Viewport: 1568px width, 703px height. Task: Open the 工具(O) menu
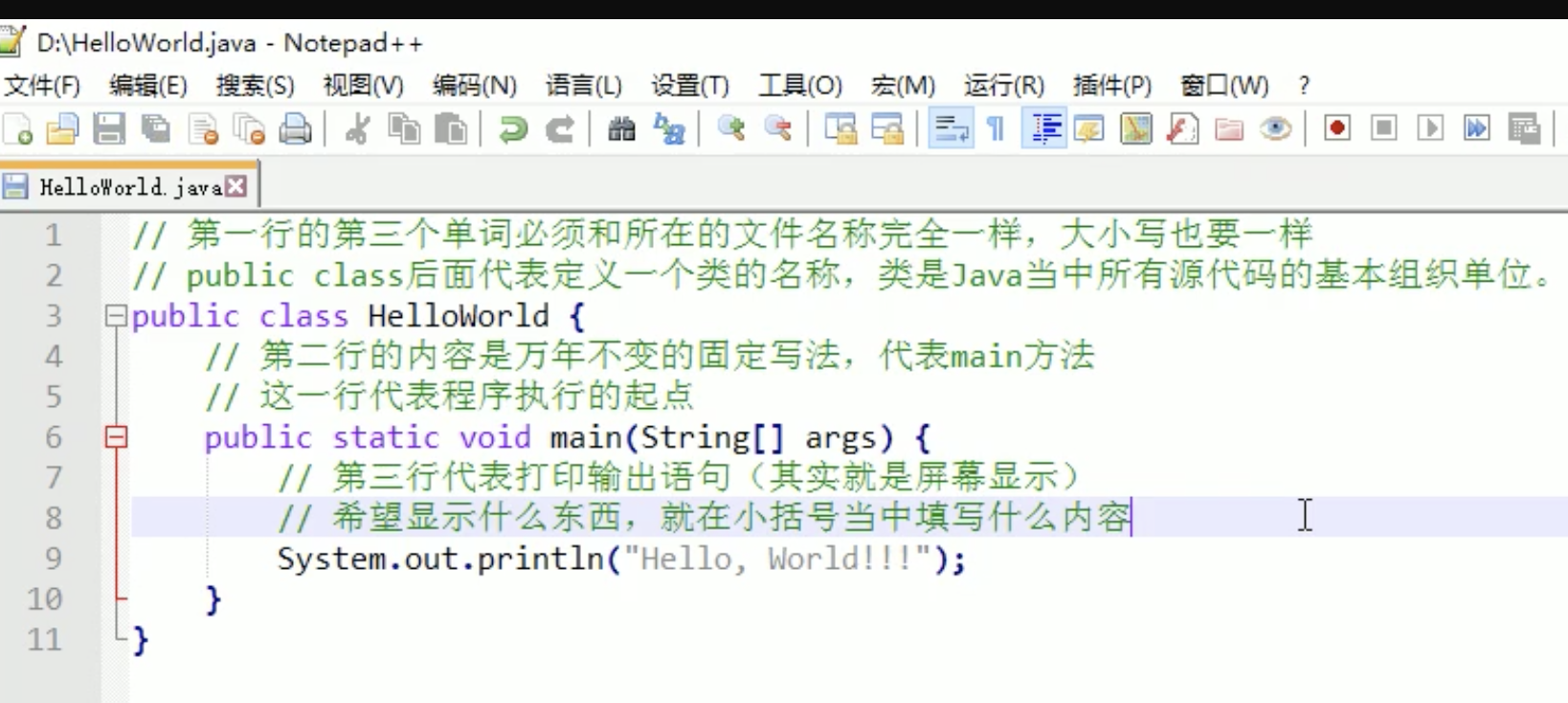pyautogui.click(x=800, y=85)
